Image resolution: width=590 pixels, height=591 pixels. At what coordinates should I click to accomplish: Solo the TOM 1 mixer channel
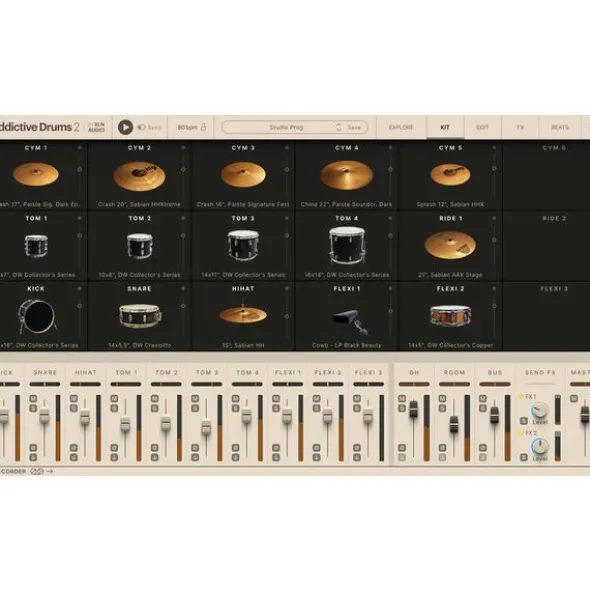(x=114, y=408)
